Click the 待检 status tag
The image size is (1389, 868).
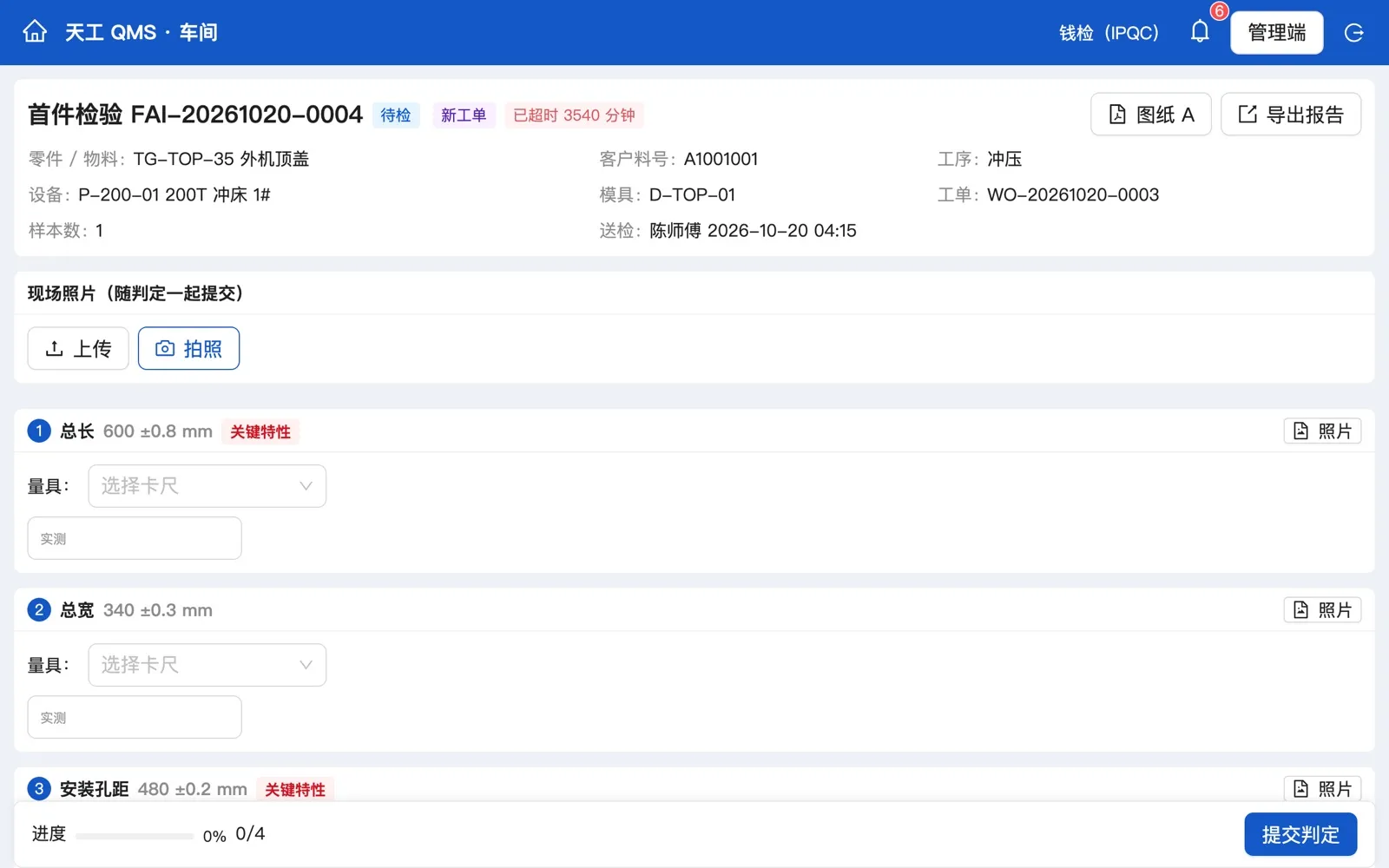point(396,115)
